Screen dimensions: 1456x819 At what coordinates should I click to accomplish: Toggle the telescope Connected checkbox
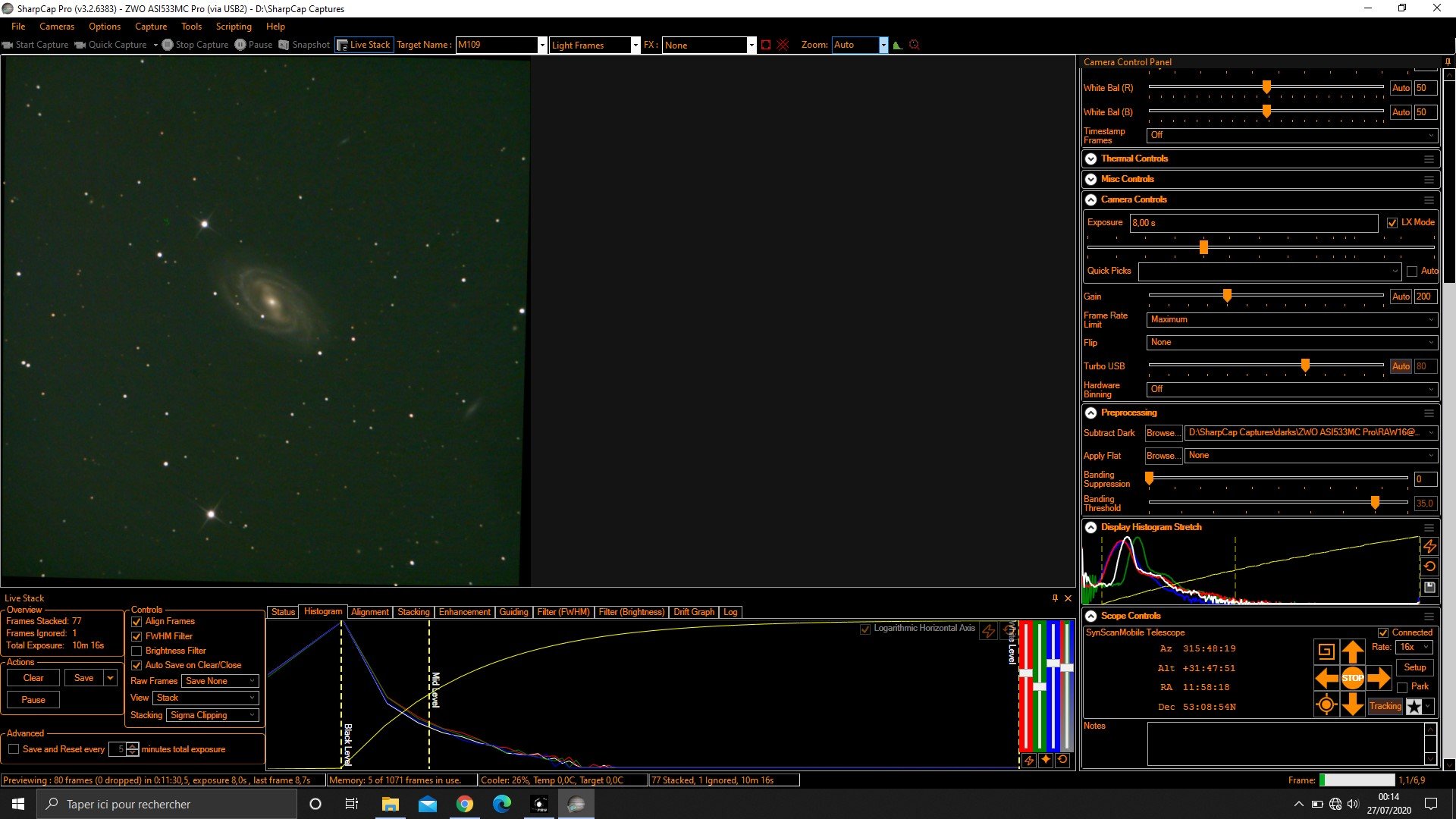click(x=1383, y=633)
